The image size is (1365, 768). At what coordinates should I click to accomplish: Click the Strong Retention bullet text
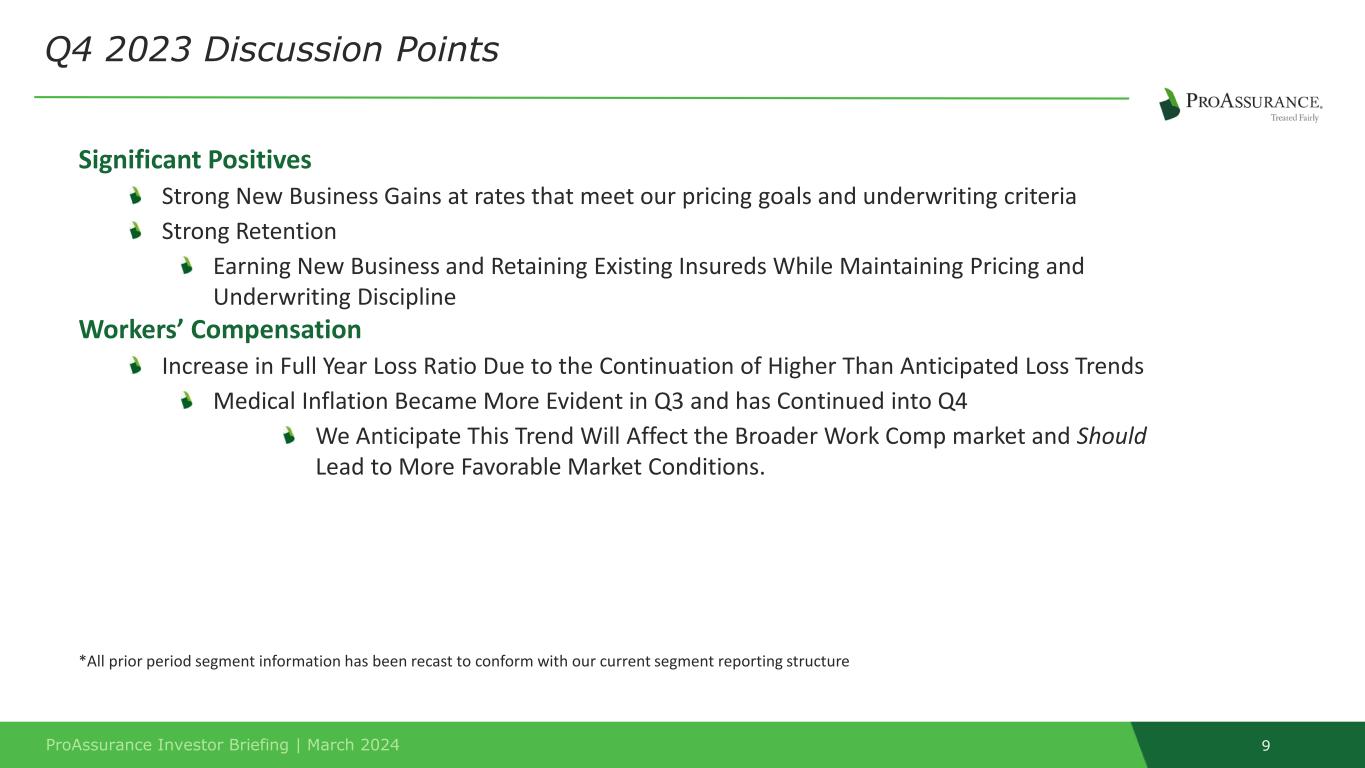[x=249, y=232]
